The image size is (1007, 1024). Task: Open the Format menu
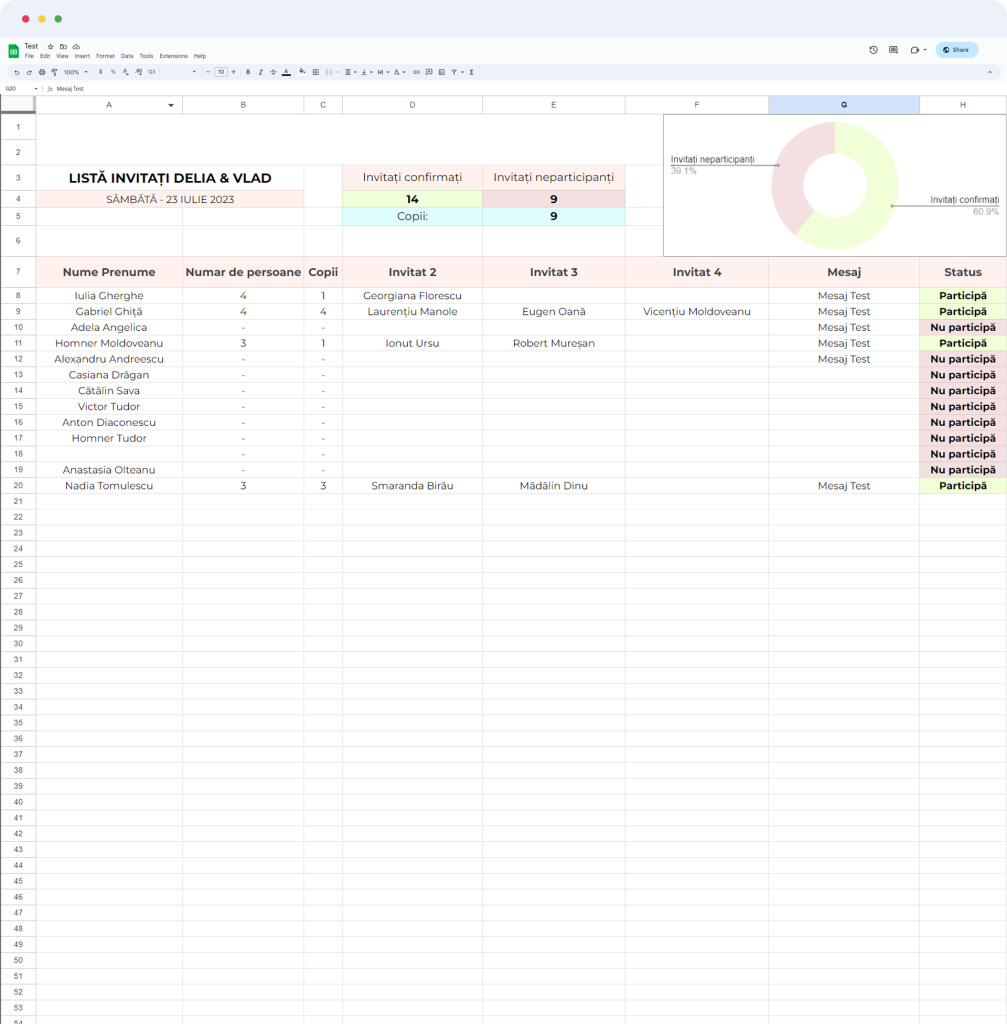click(x=105, y=56)
